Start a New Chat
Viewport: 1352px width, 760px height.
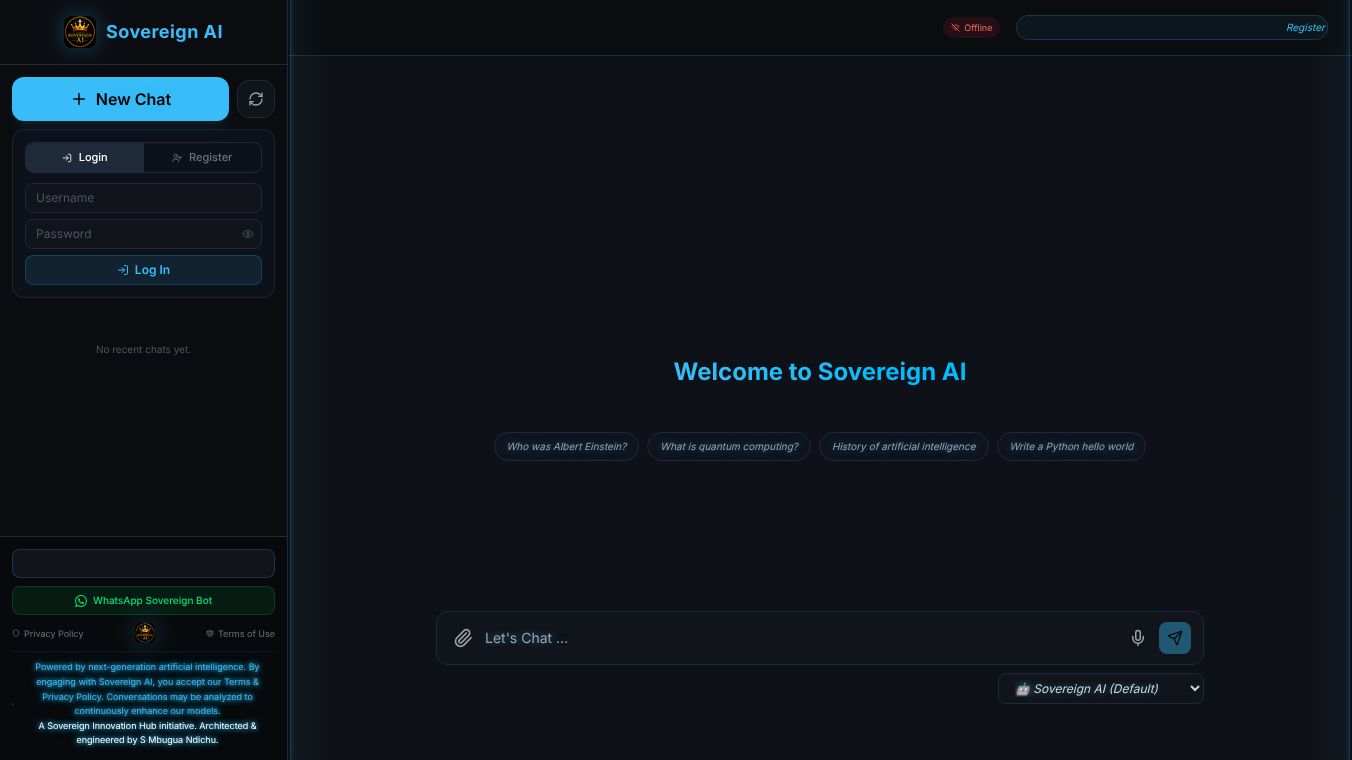pos(120,99)
